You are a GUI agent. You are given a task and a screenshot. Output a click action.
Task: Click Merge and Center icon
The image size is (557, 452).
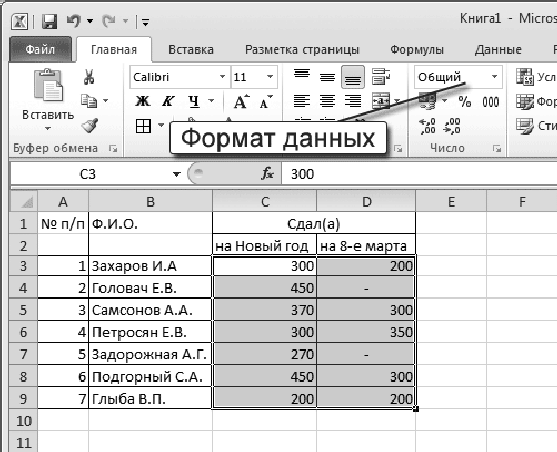(x=381, y=101)
